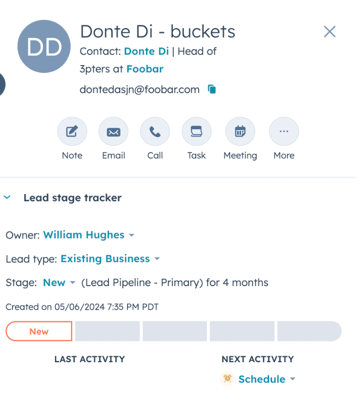Open the Email envelope icon
Viewport: 364px width, 407px height.
point(113,132)
